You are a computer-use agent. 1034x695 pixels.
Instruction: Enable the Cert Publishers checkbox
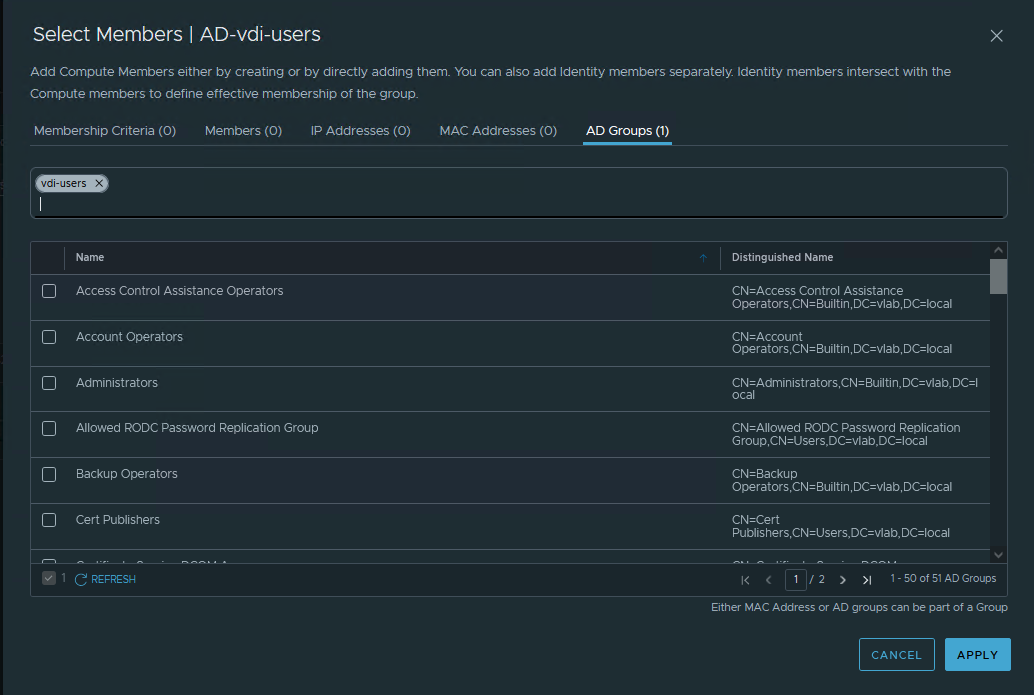49,520
